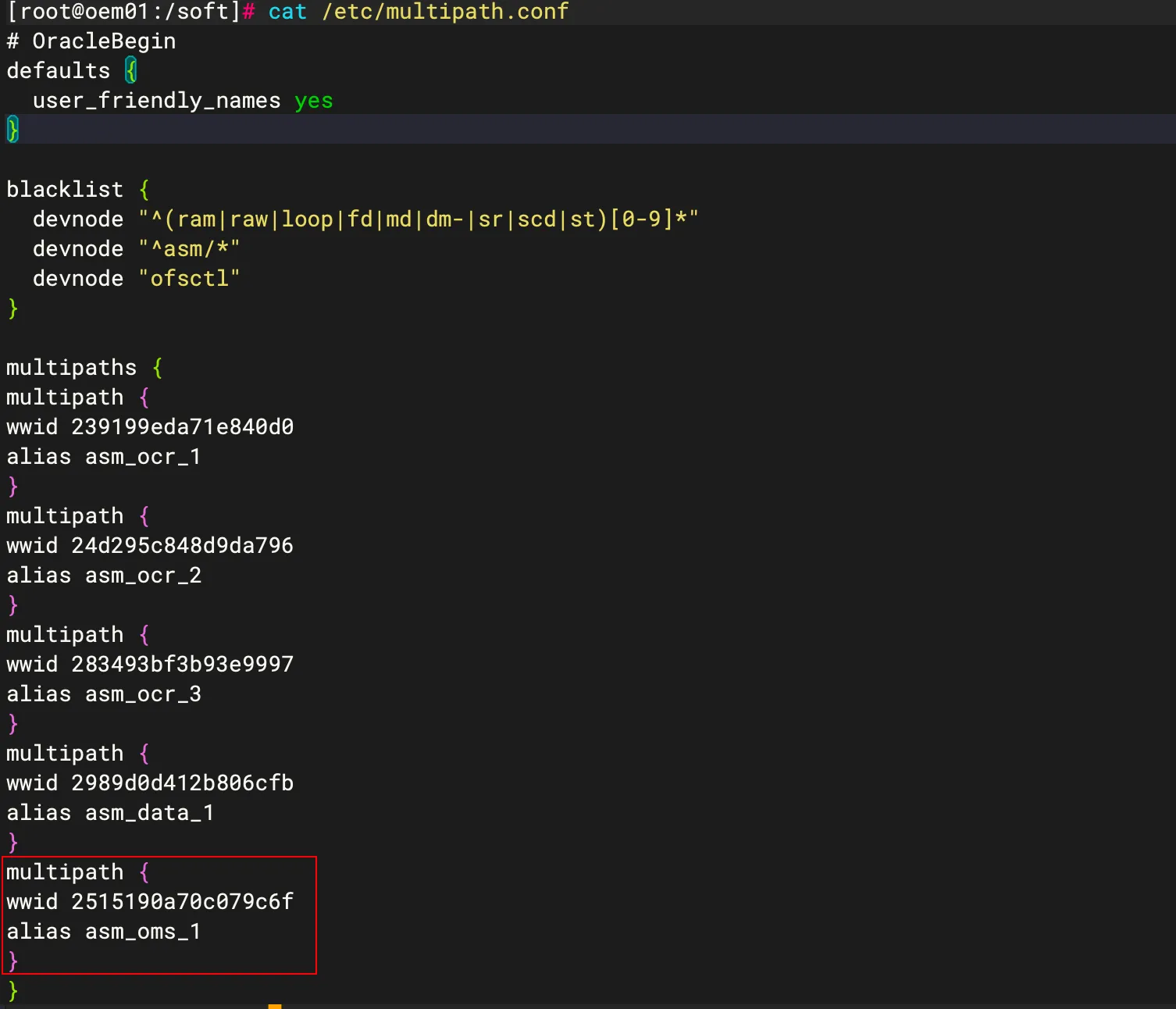Image resolution: width=1176 pixels, height=1009 pixels.
Task: Click the highlighted closing brace of defaults
Action: pos(12,130)
